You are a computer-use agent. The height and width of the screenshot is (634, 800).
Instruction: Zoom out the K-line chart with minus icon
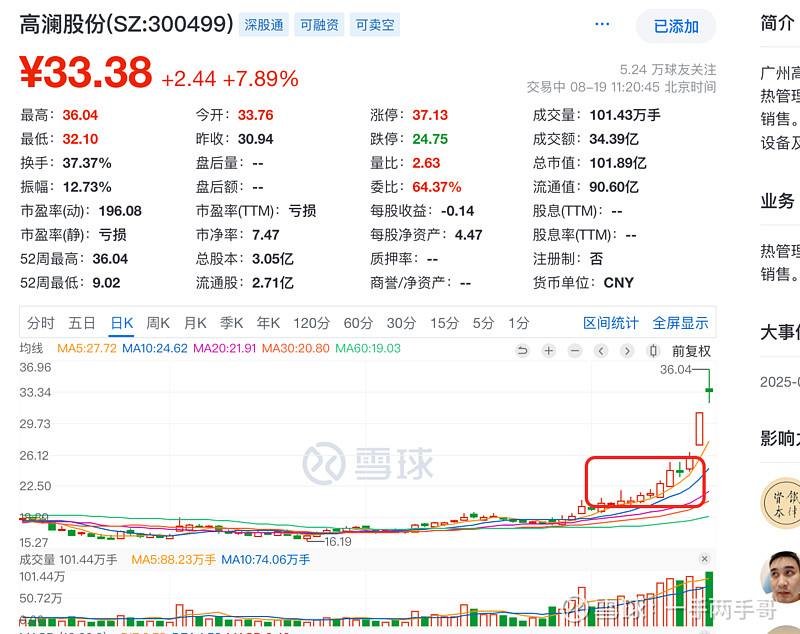[575, 351]
